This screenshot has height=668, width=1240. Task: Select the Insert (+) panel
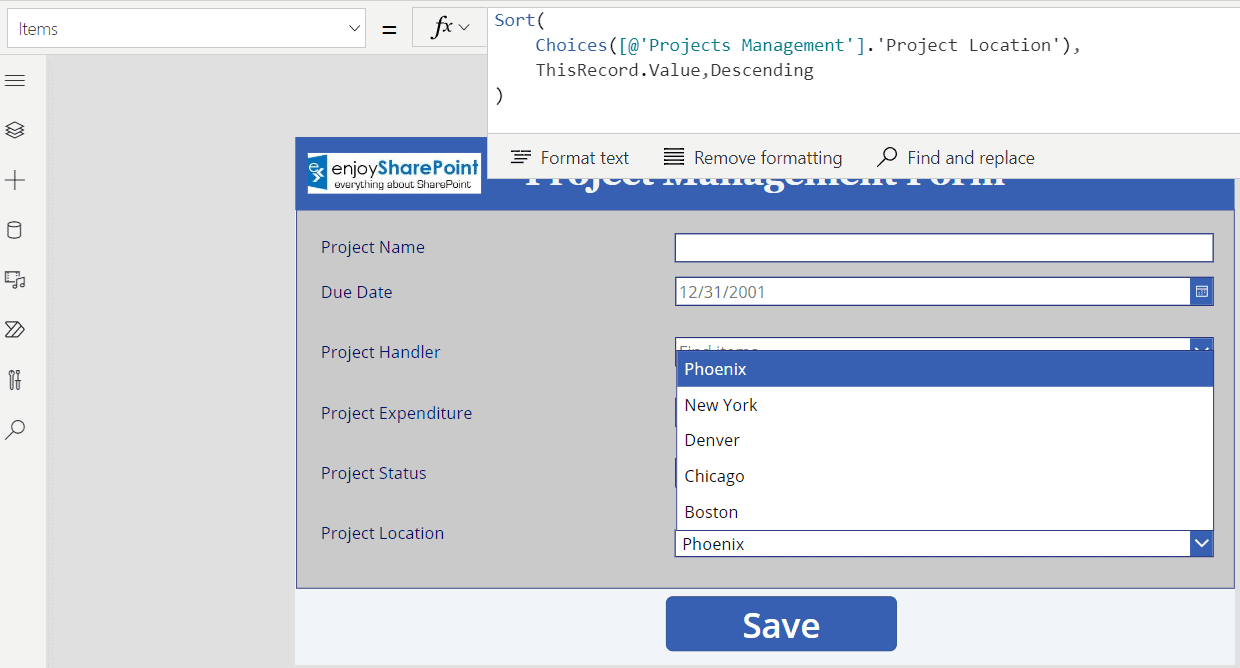15,180
